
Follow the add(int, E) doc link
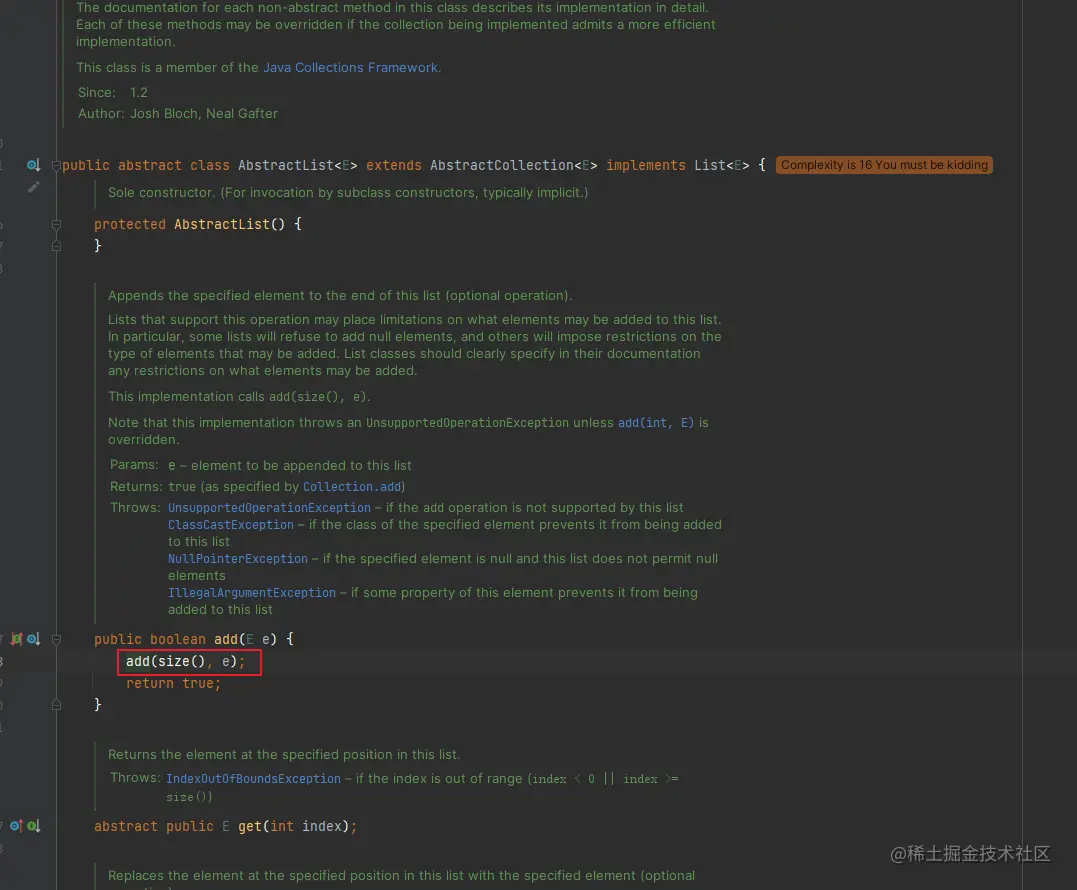click(656, 422)
